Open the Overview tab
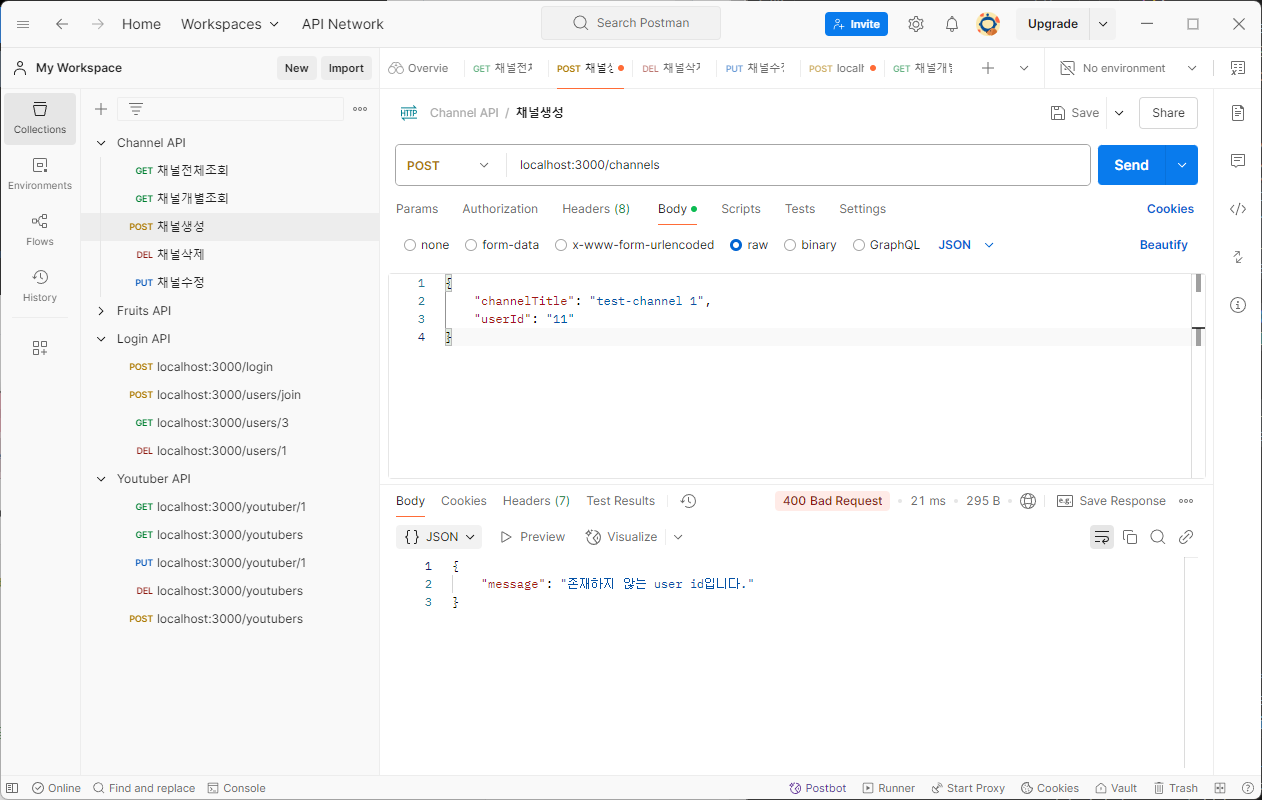Viewport: 1262px width, 800px height. [419, 68]
